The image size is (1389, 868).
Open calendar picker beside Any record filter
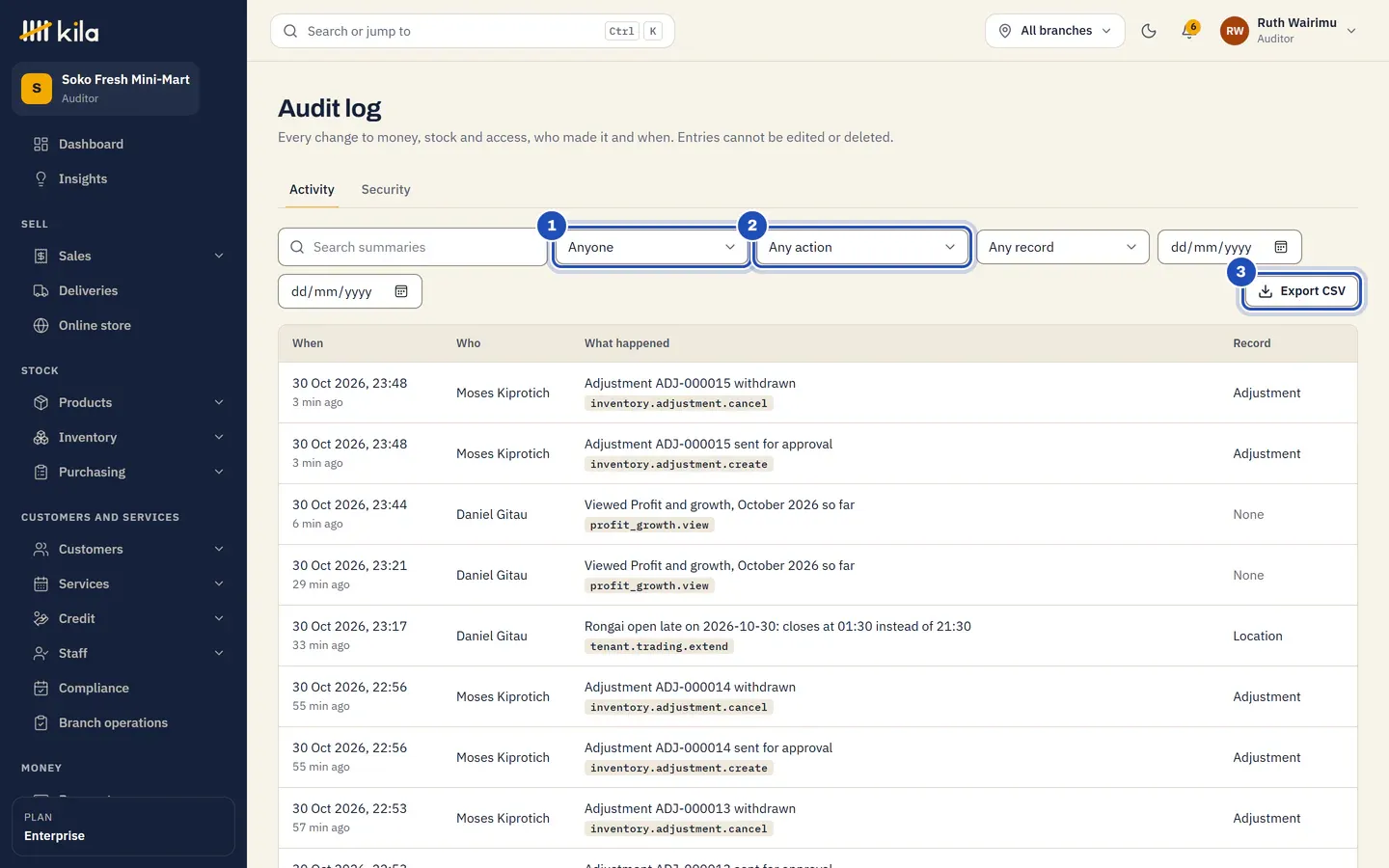tap(1281, 247)
